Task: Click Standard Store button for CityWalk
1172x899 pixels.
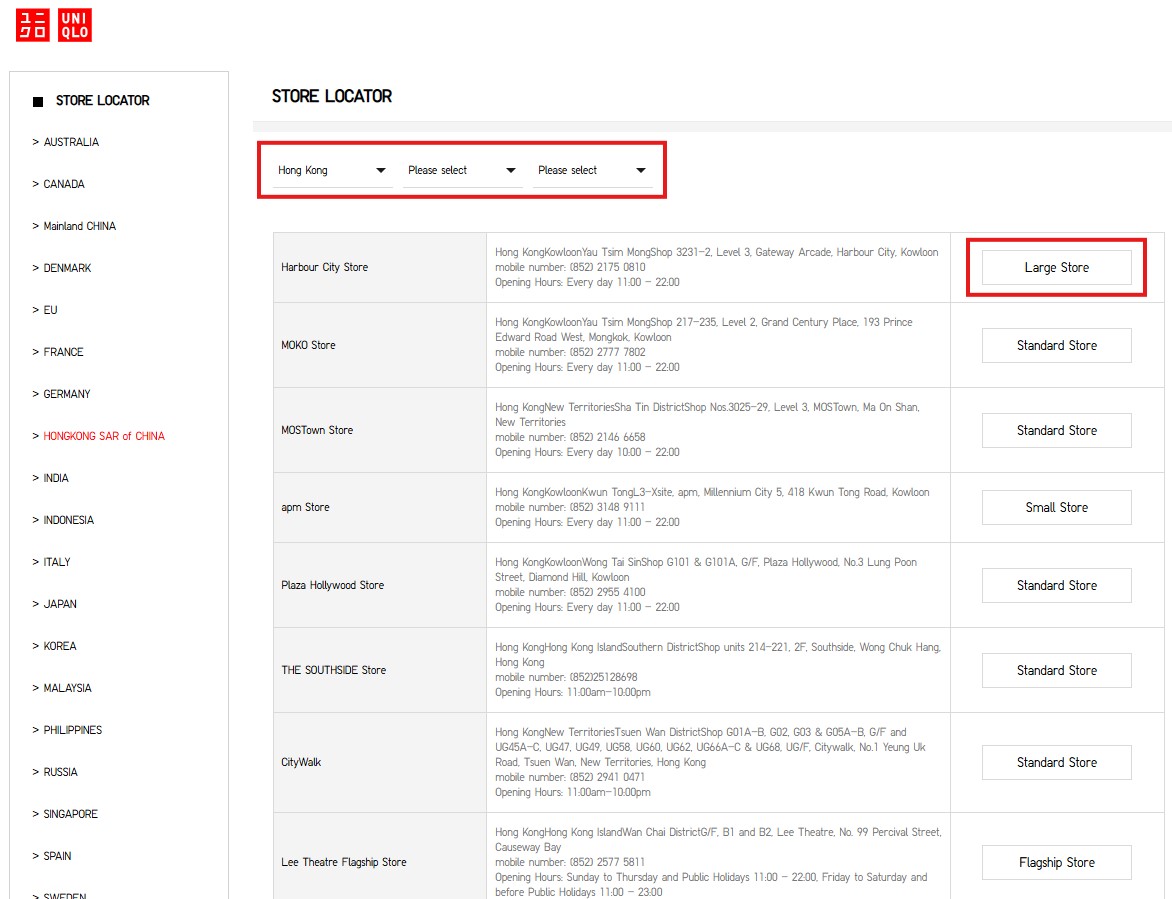Action: point(1056,762)
